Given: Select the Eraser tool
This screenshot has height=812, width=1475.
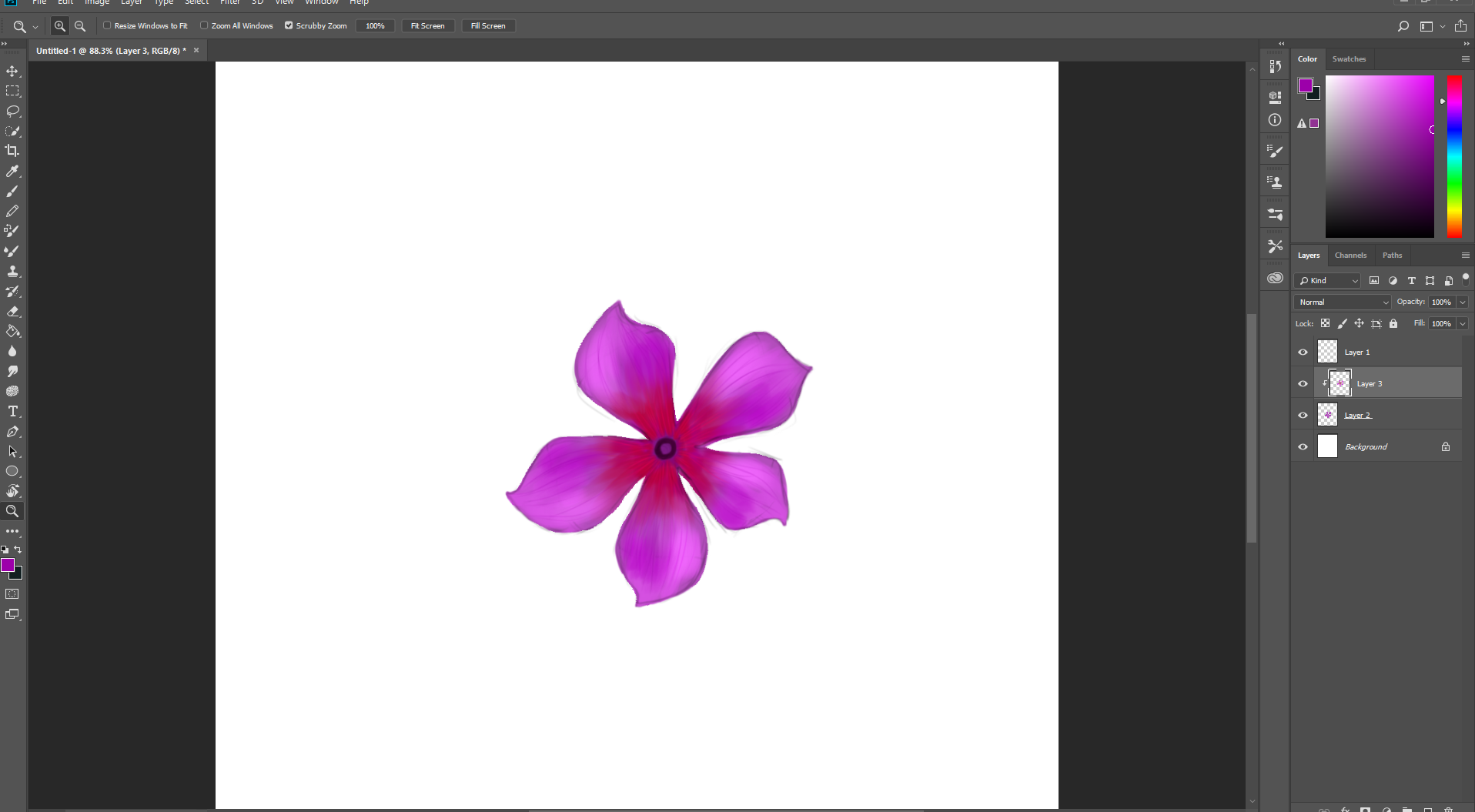Looking at the screenshot, I should pos(12,311).
